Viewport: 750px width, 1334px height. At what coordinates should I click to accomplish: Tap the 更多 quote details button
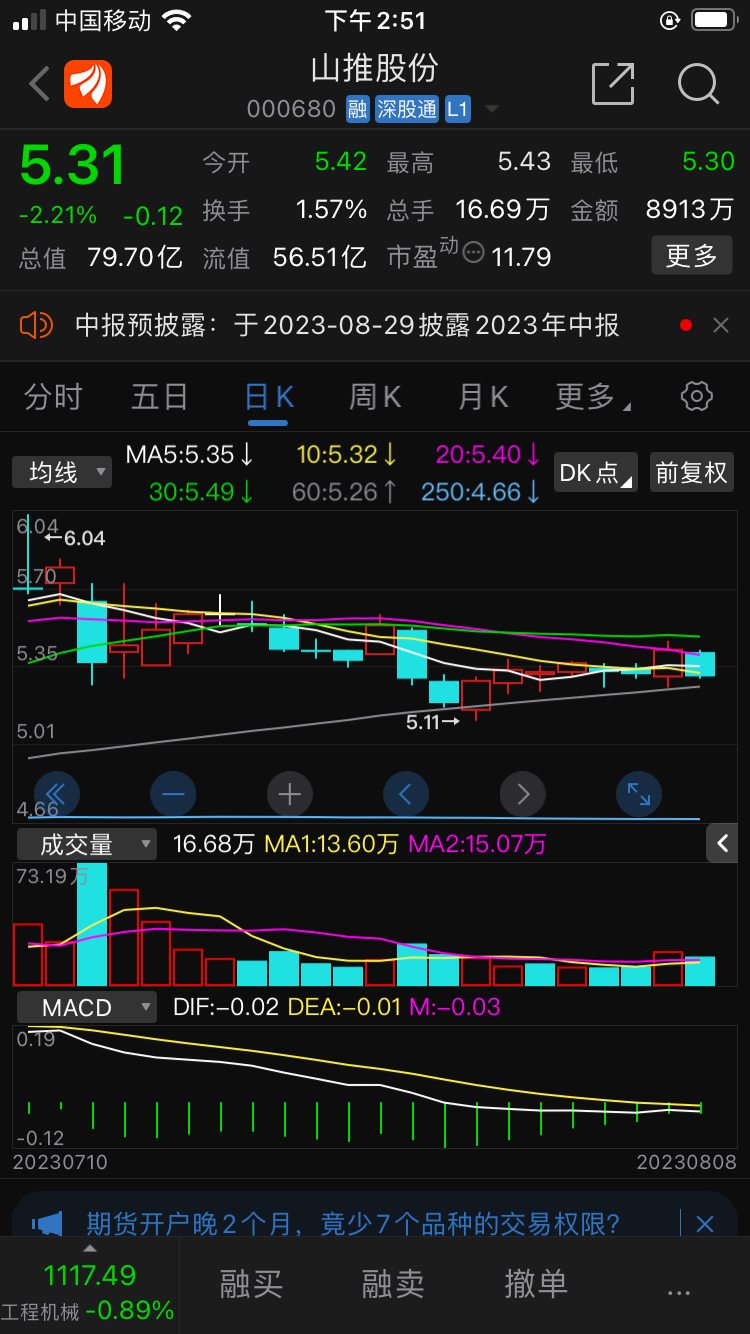pos(692,256)
